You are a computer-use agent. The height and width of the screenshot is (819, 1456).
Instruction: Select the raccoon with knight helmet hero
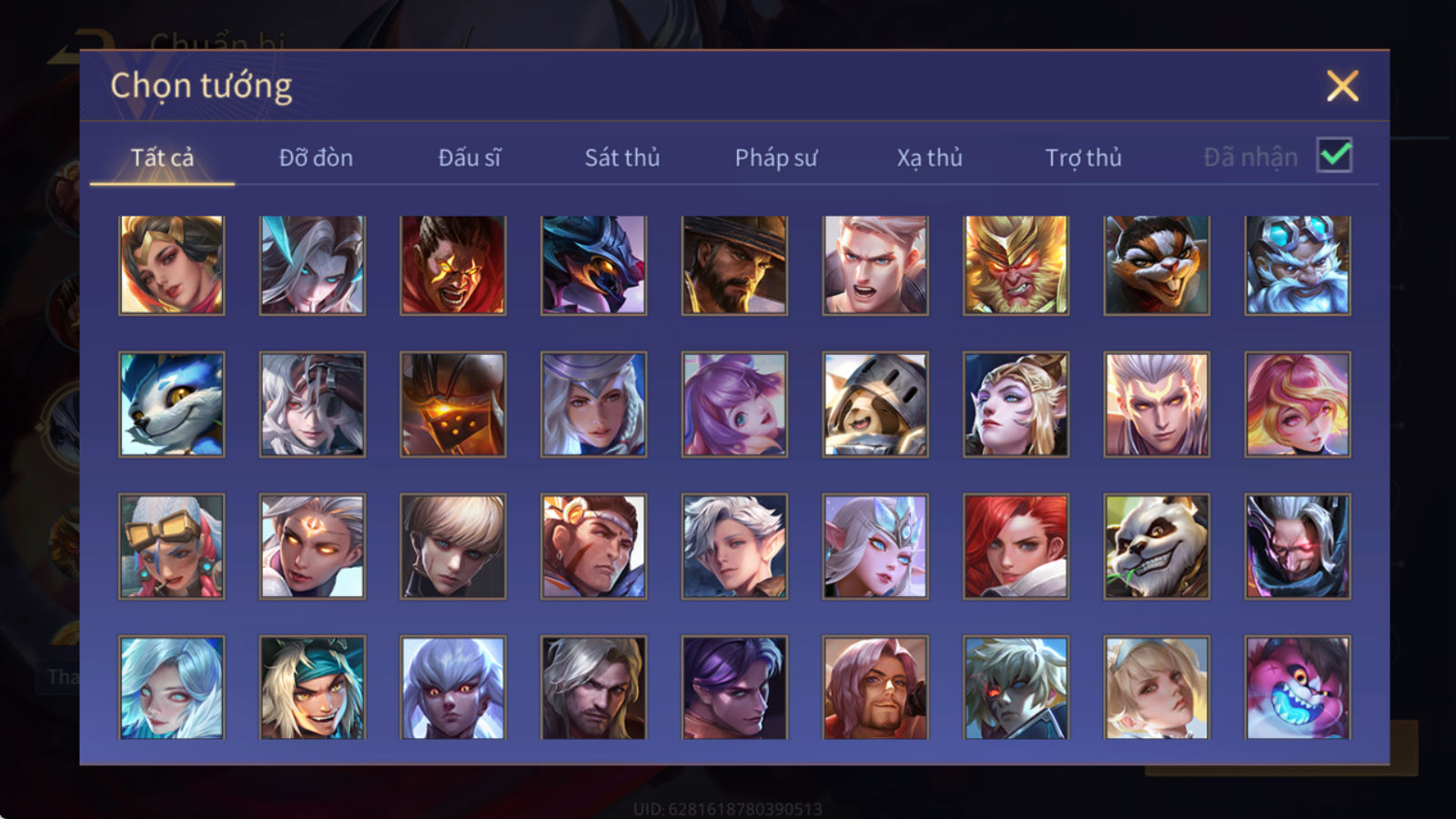click(875, 404)
